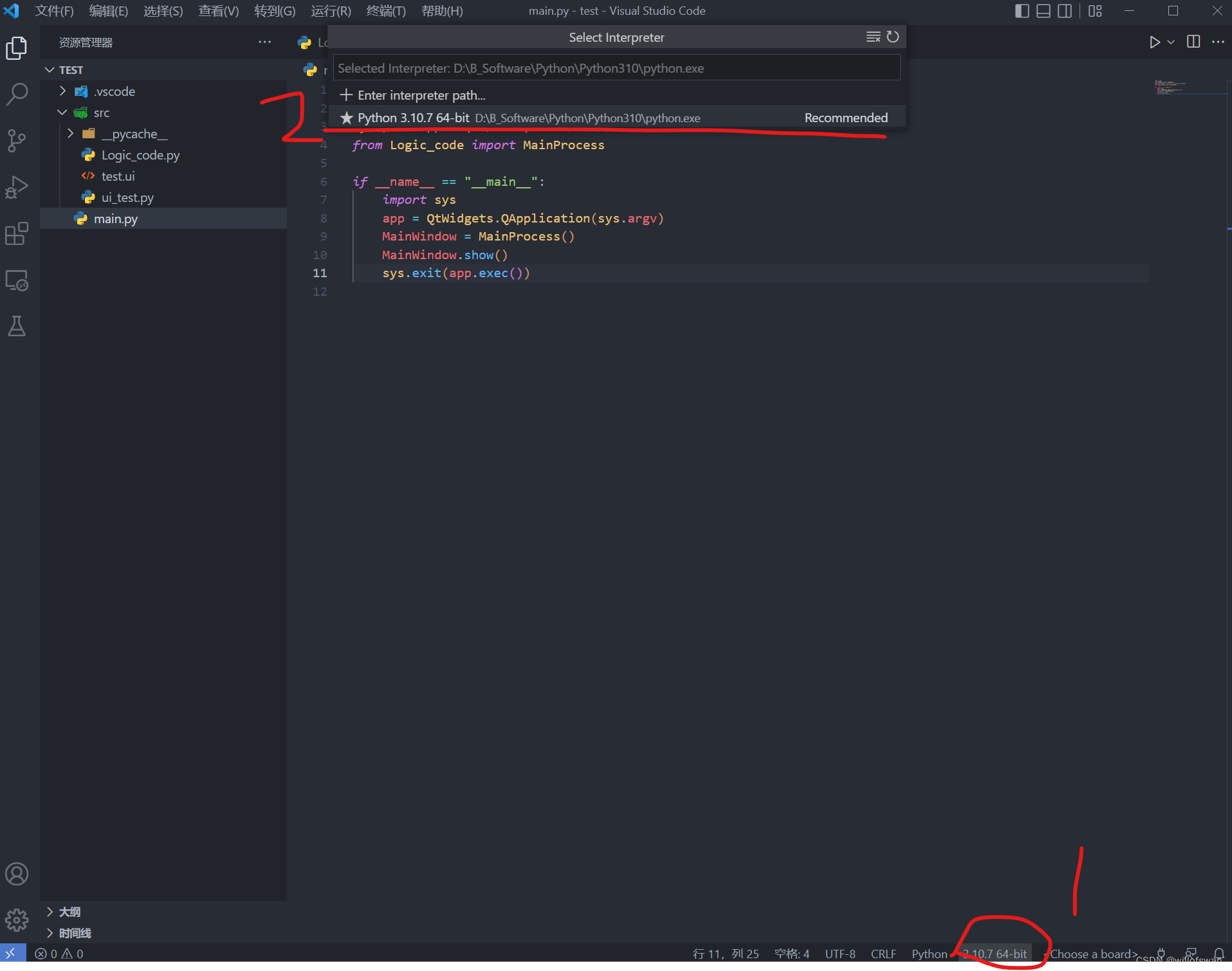Change UTF-8 encoding in status bar
Screen dimensions: 1232x971
pyautogui.click(x=840, y=954)
